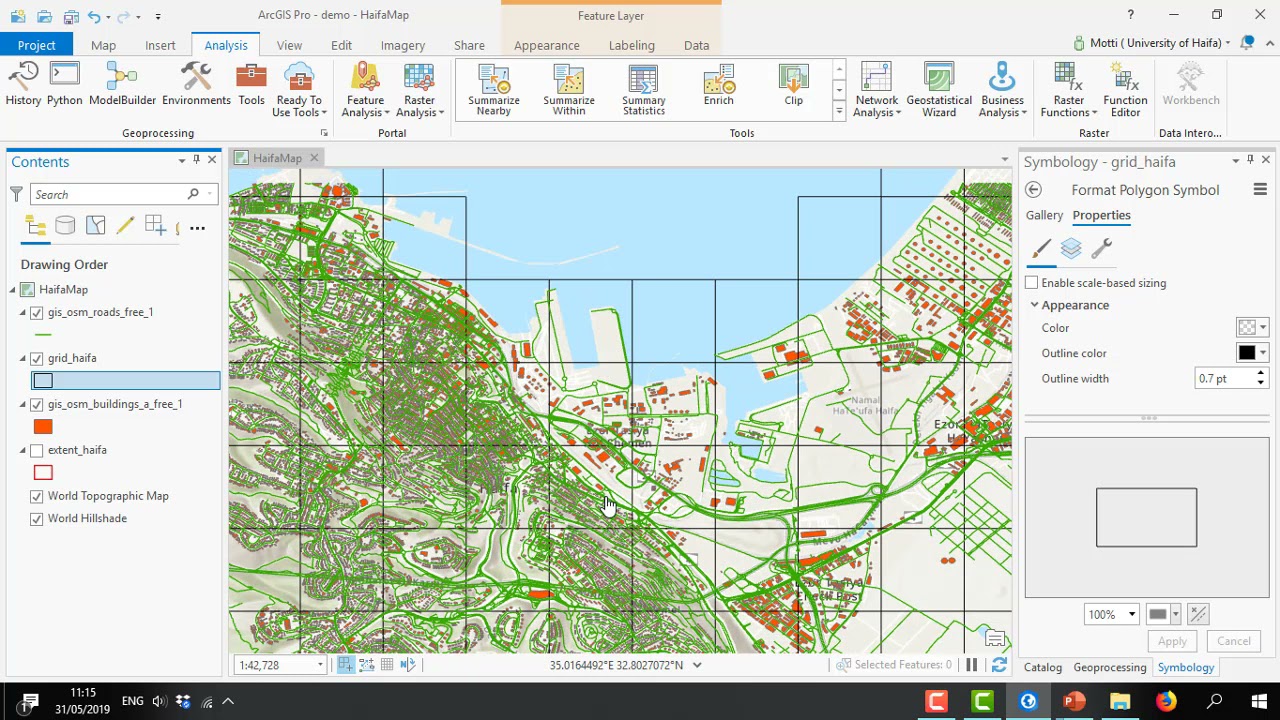Expand the Tools gallery list
Viewport: 1280px width, 720px height.
coord(839,111)
